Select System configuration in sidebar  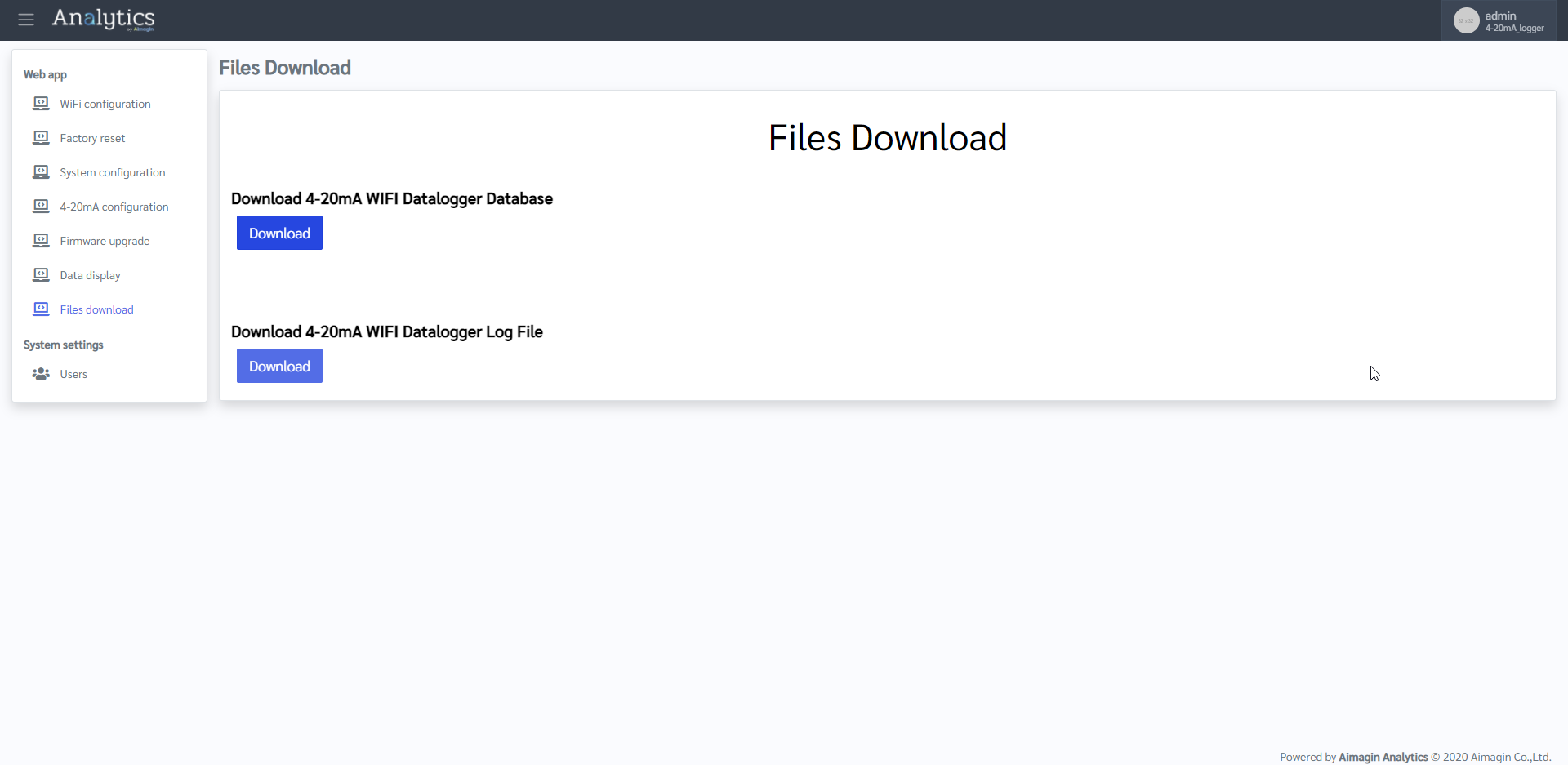point(113,172)
